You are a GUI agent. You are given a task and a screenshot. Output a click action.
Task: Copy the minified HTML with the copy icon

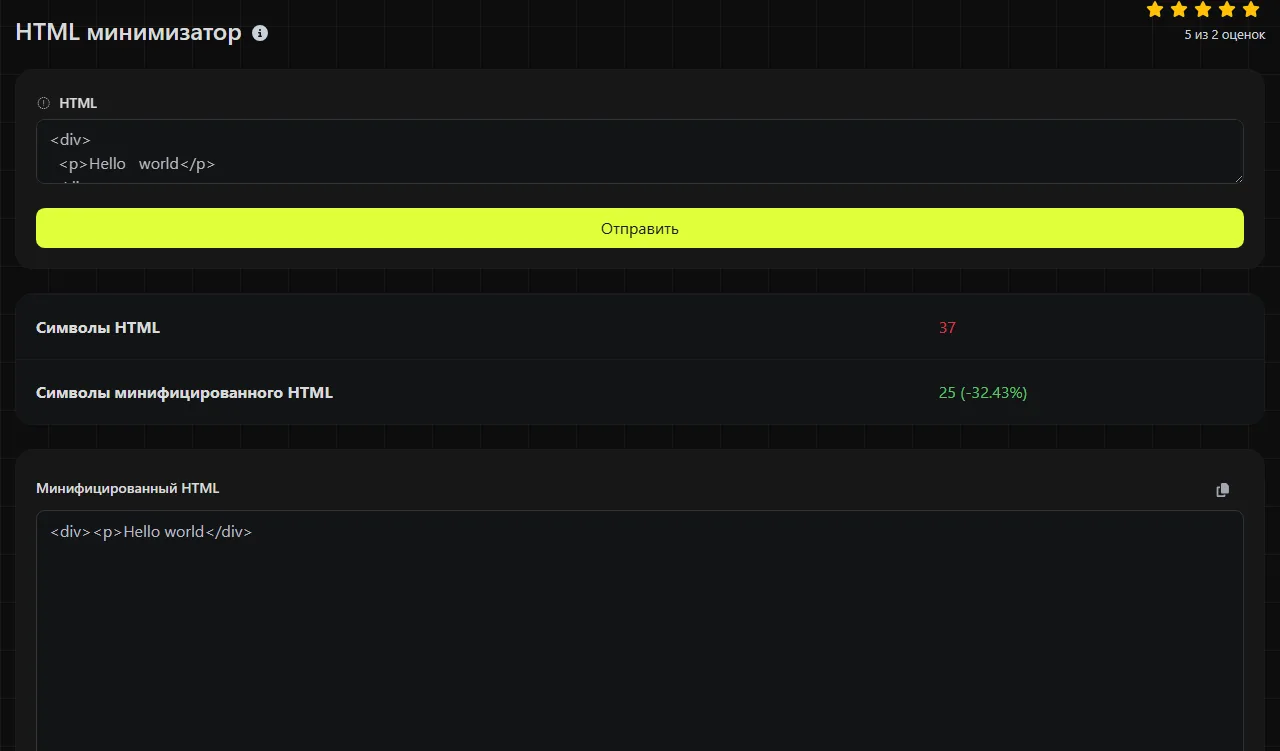point(1222,490)
